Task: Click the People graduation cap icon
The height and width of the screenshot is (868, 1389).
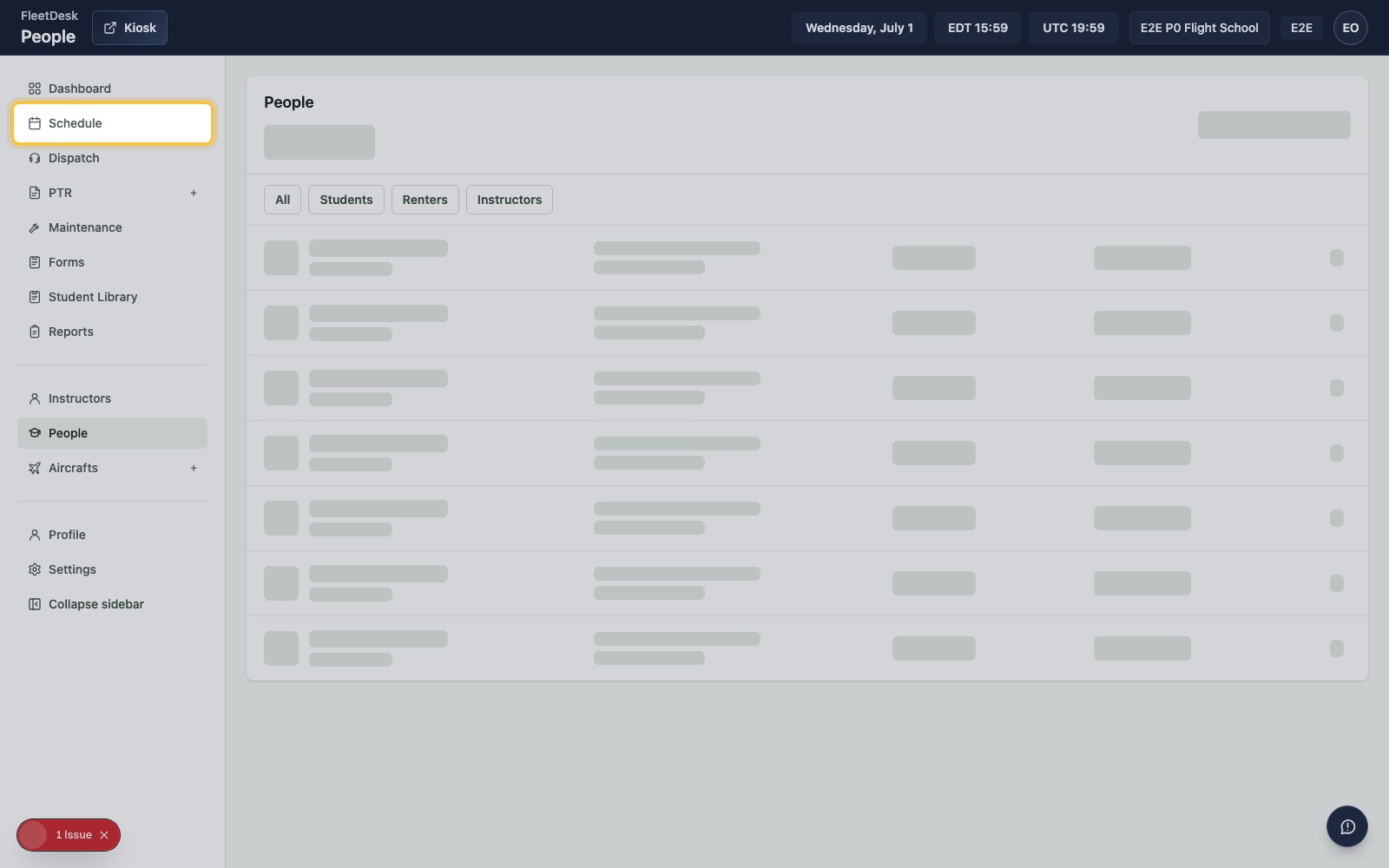Action: (35, 433)
